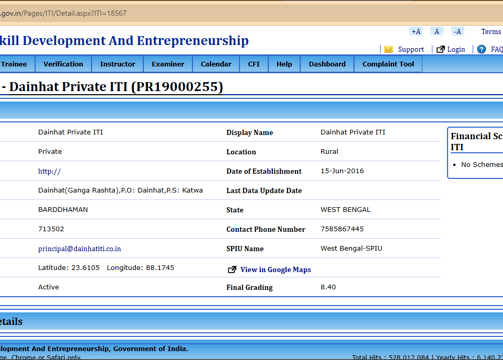Click the Login external-link icon

440,49
